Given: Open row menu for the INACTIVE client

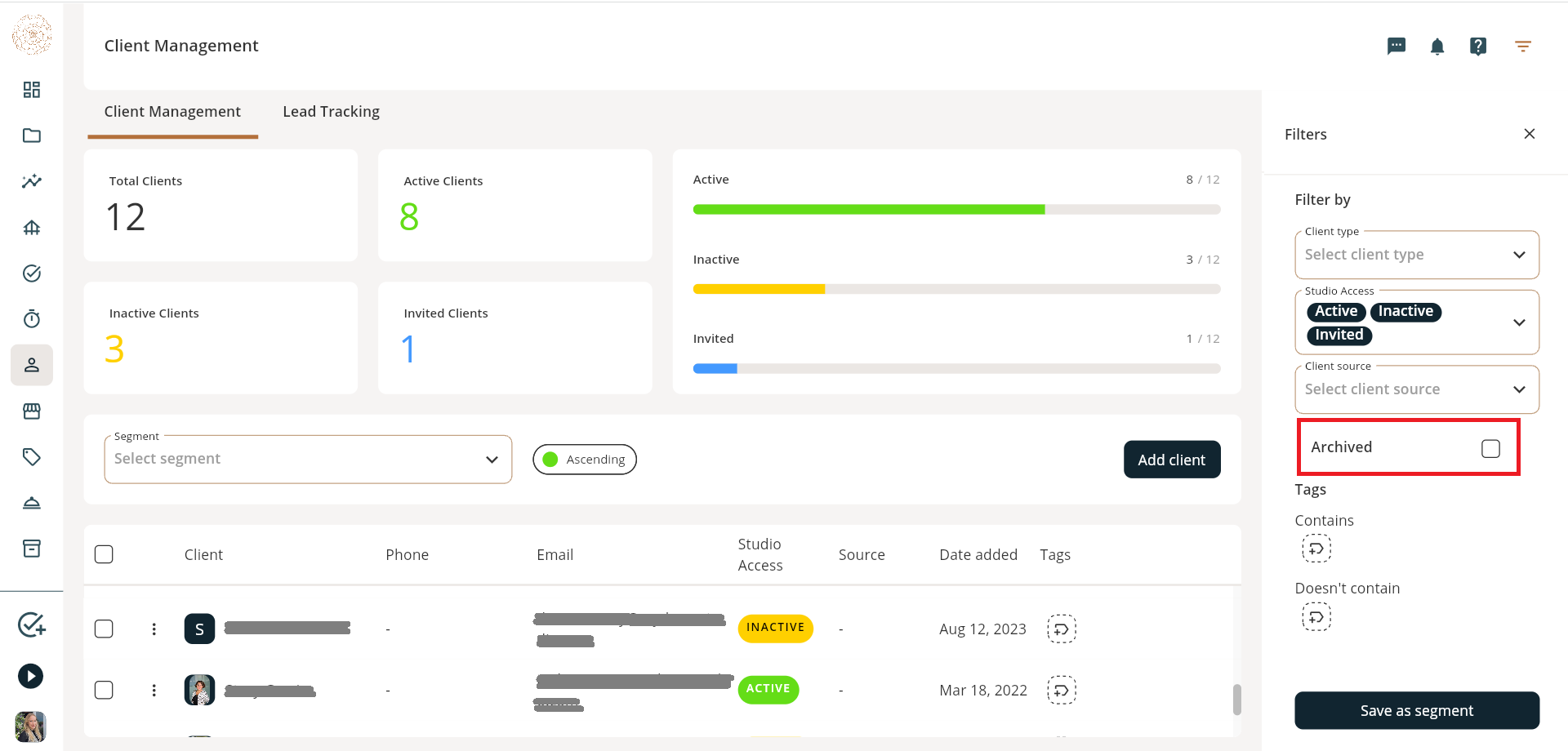Looking at the screenshot, I should 154,629.
